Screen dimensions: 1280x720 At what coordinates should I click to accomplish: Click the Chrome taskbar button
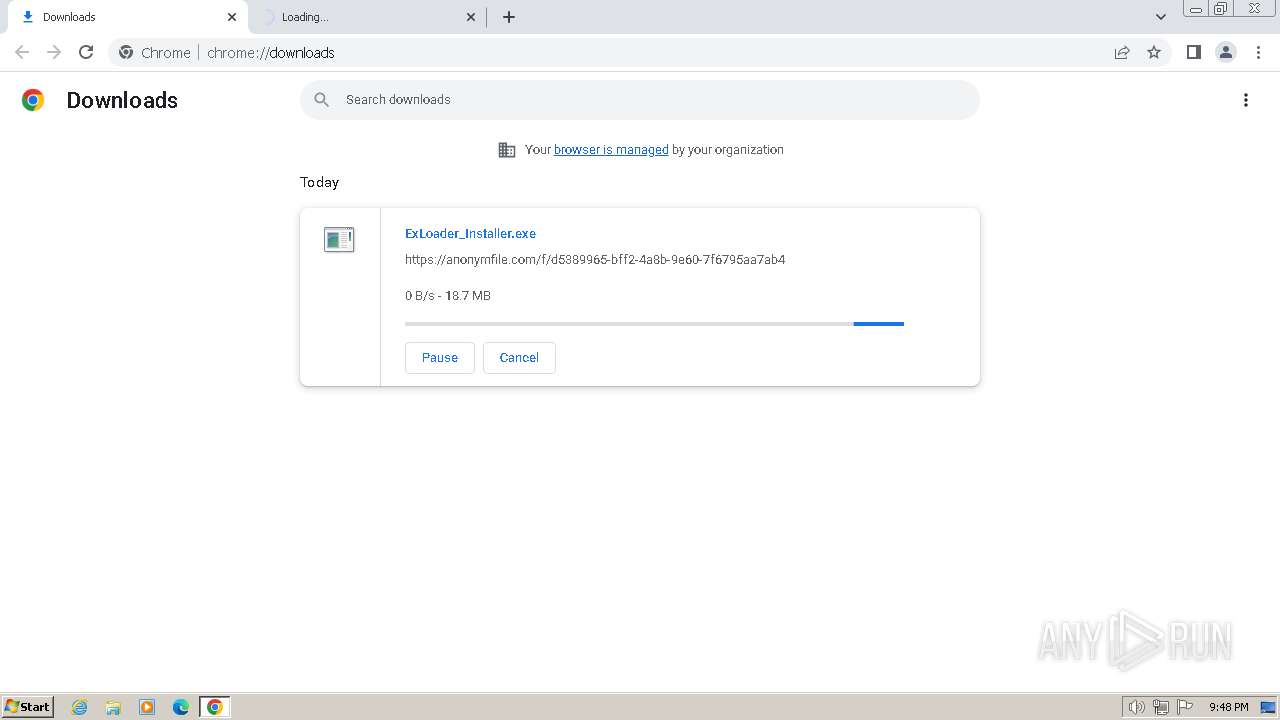(214, 707)
